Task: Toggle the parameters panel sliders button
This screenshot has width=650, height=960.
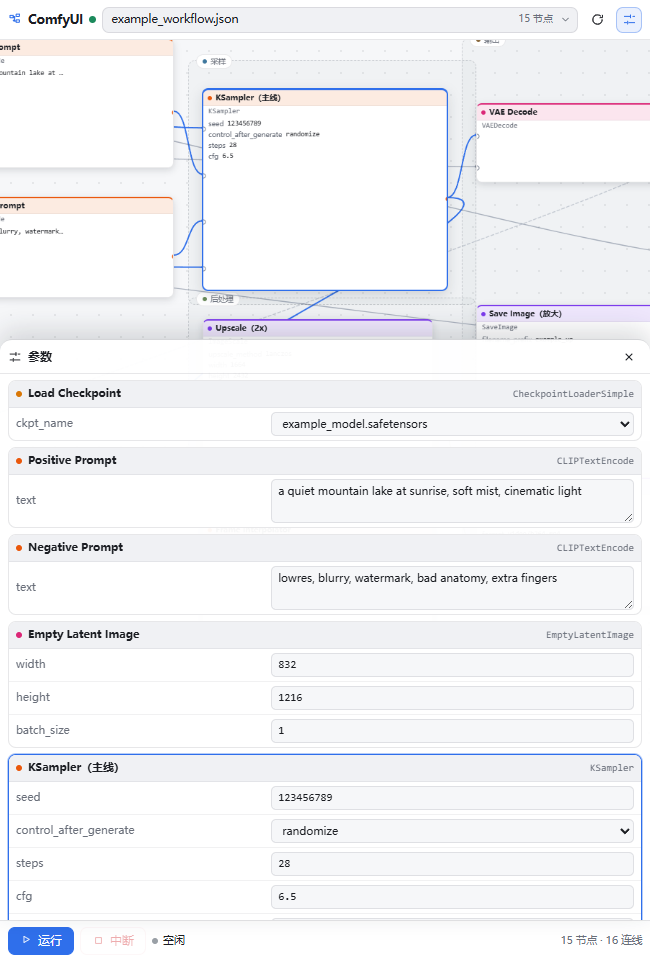Action: (629, 20)
